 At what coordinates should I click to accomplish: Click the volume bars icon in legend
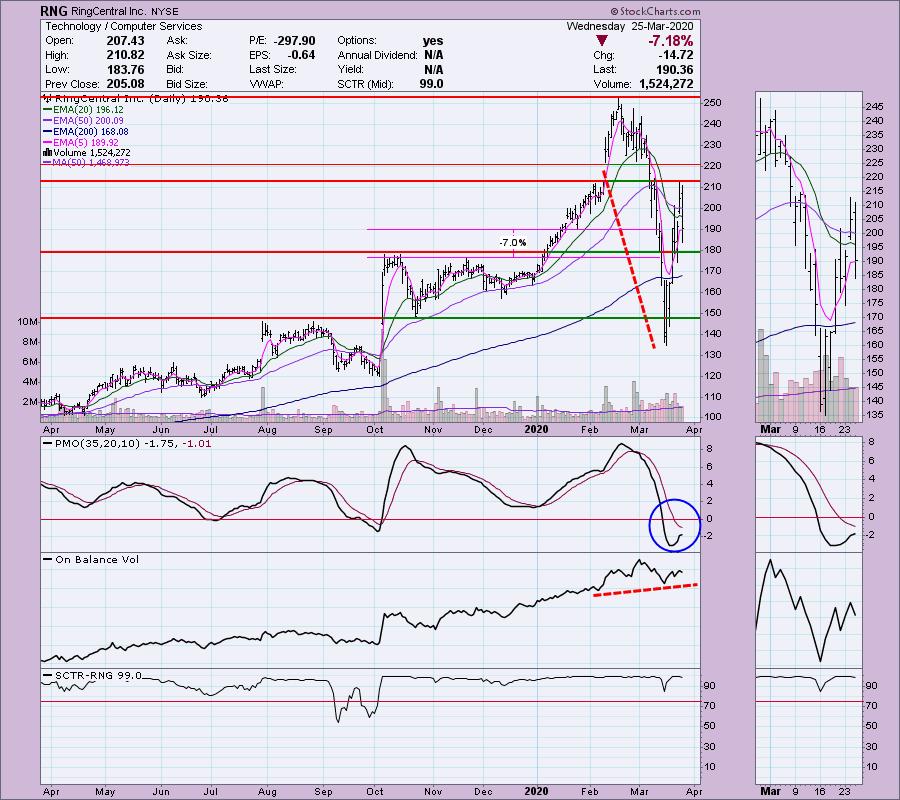point(47,153)
